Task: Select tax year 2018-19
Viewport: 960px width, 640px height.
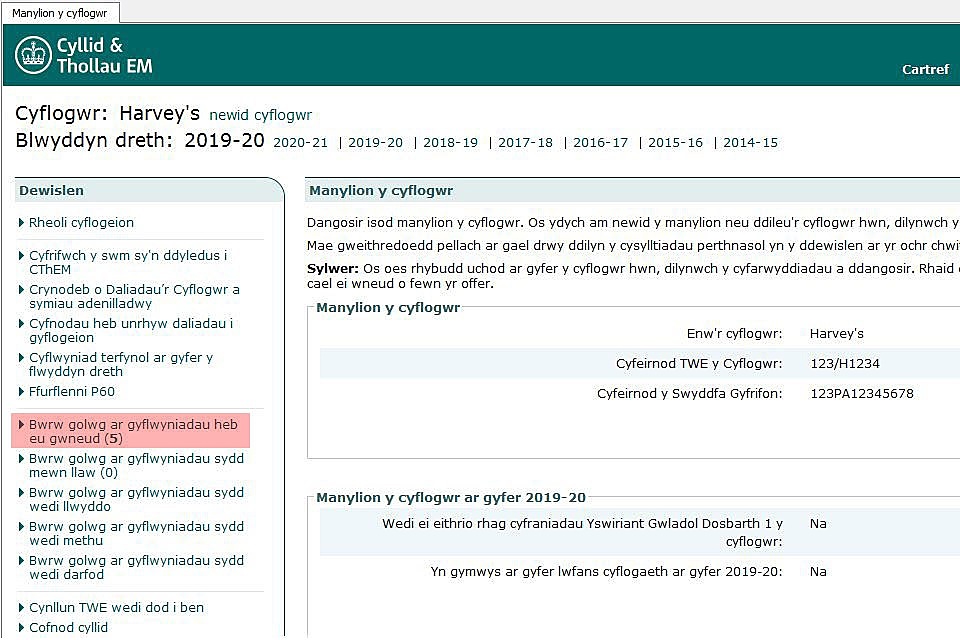Action: coord(450,143)
